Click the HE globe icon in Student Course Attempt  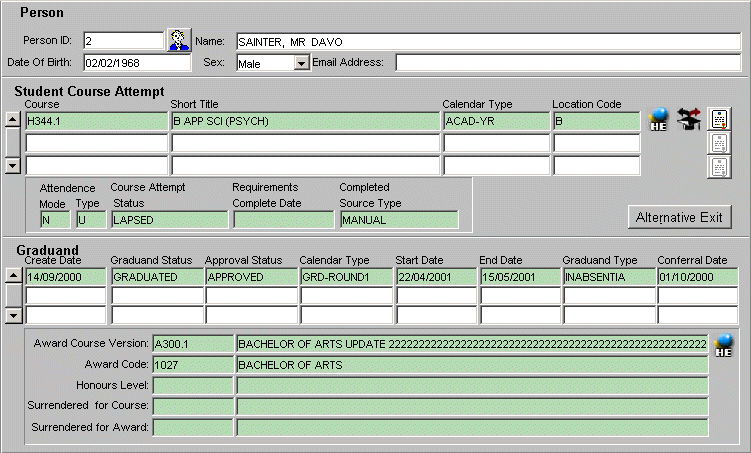[659, 119]
